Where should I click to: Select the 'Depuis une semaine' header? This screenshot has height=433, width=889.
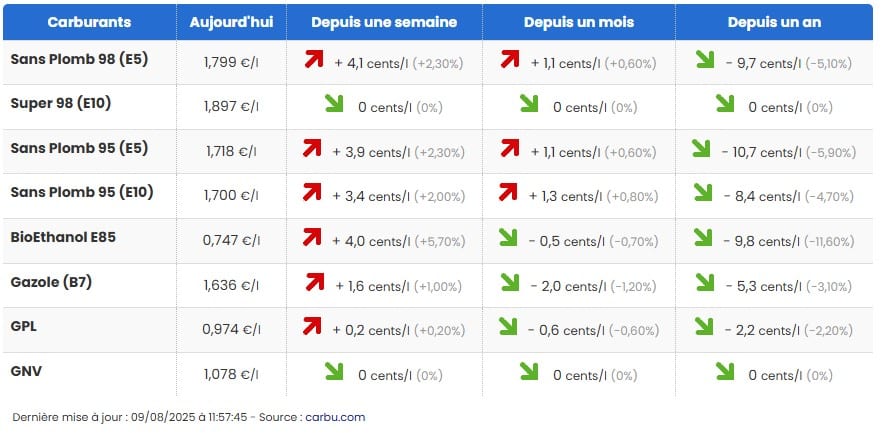pyautogui.click(x=384, y=22)
